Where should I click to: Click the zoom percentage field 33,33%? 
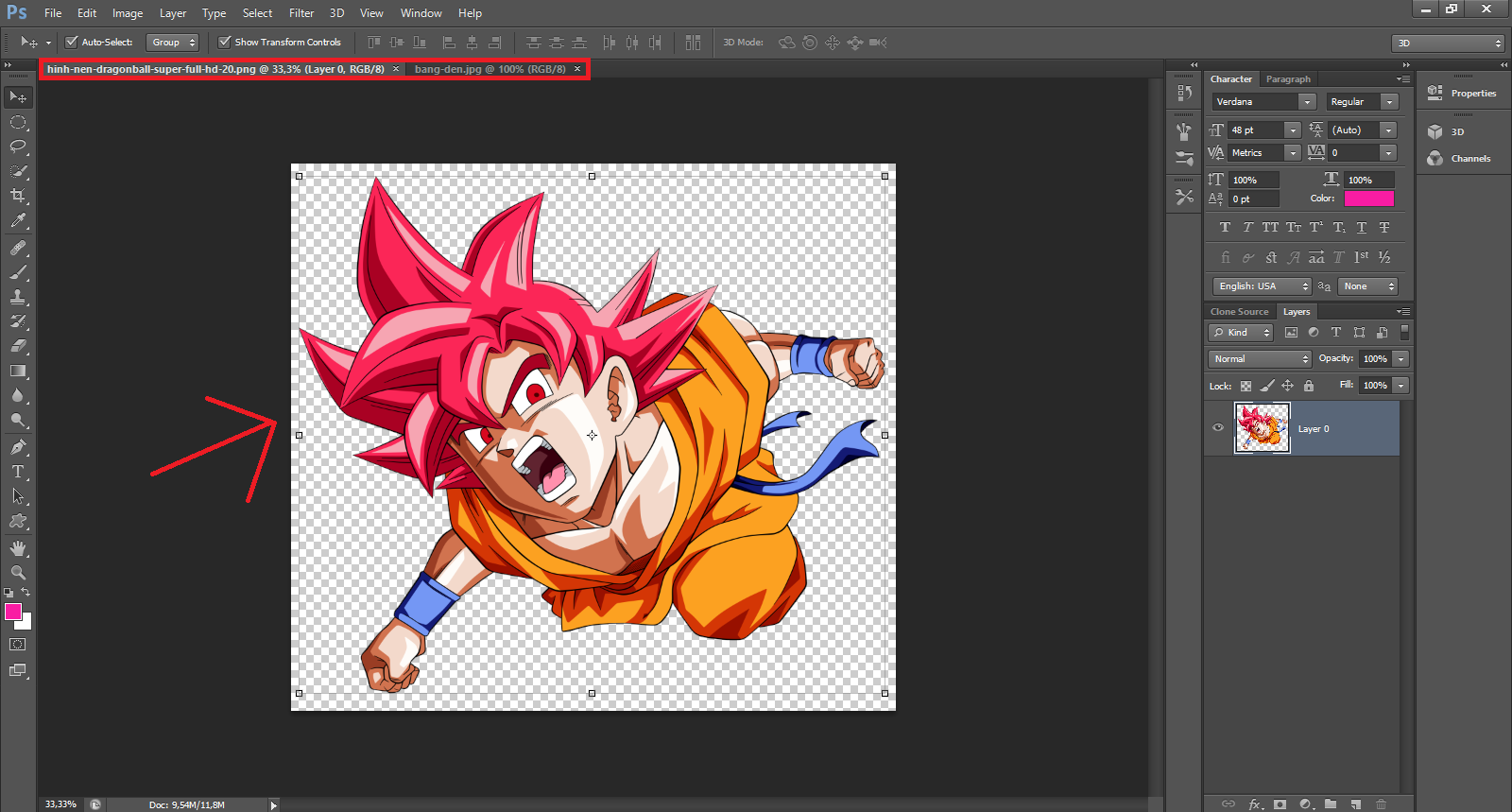pyautogui.click(x=60, y=804)
